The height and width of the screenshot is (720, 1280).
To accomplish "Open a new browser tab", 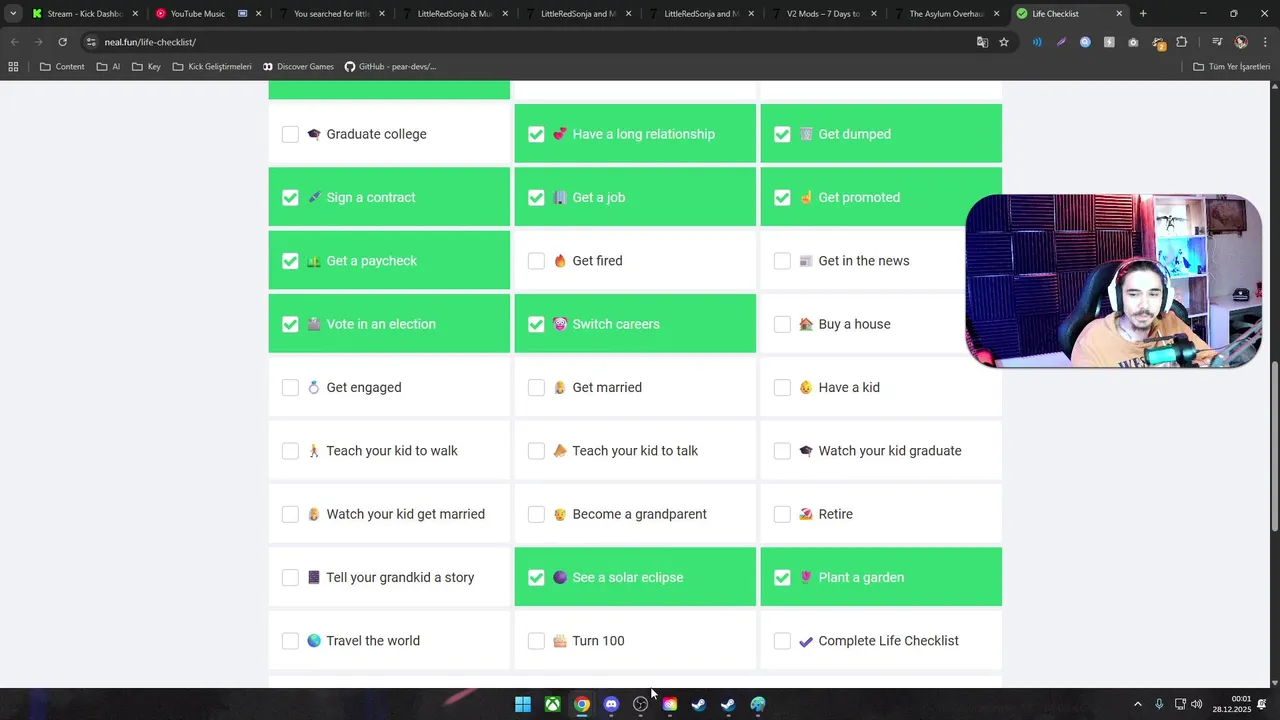I will 1143,14.
